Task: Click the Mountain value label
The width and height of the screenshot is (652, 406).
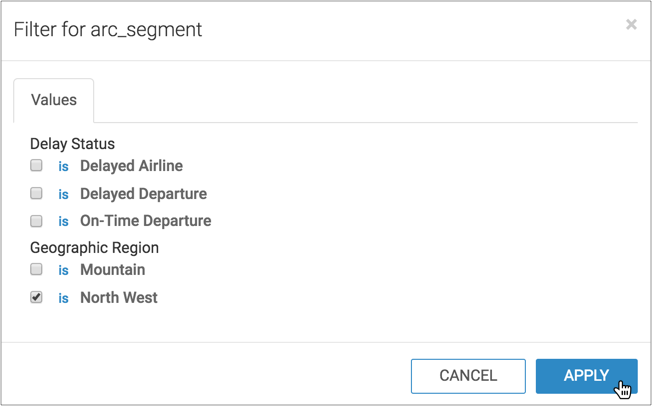Action: click(112, 270)
